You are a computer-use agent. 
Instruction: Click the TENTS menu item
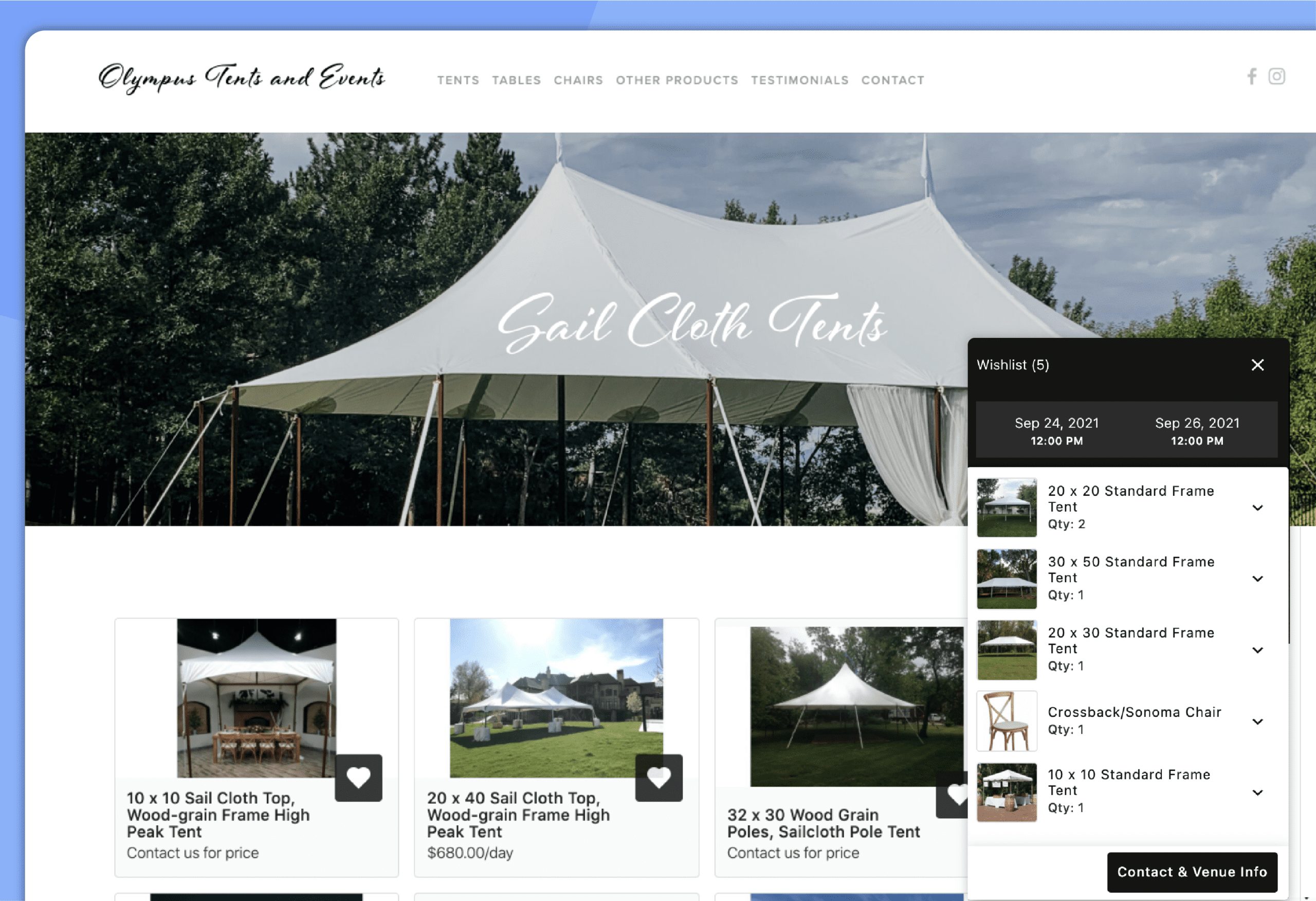(x=457, y=80)
